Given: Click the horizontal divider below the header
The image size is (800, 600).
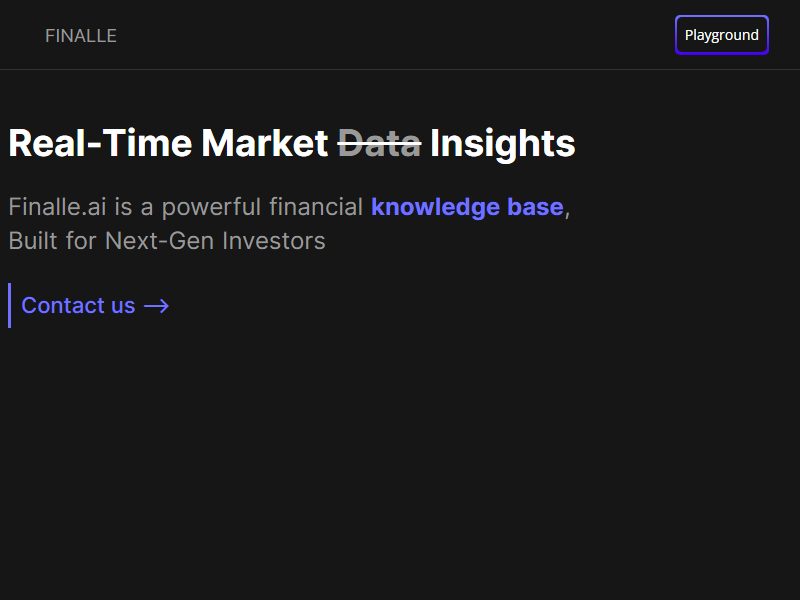Looking at the screenshot, I should (400, 69).
